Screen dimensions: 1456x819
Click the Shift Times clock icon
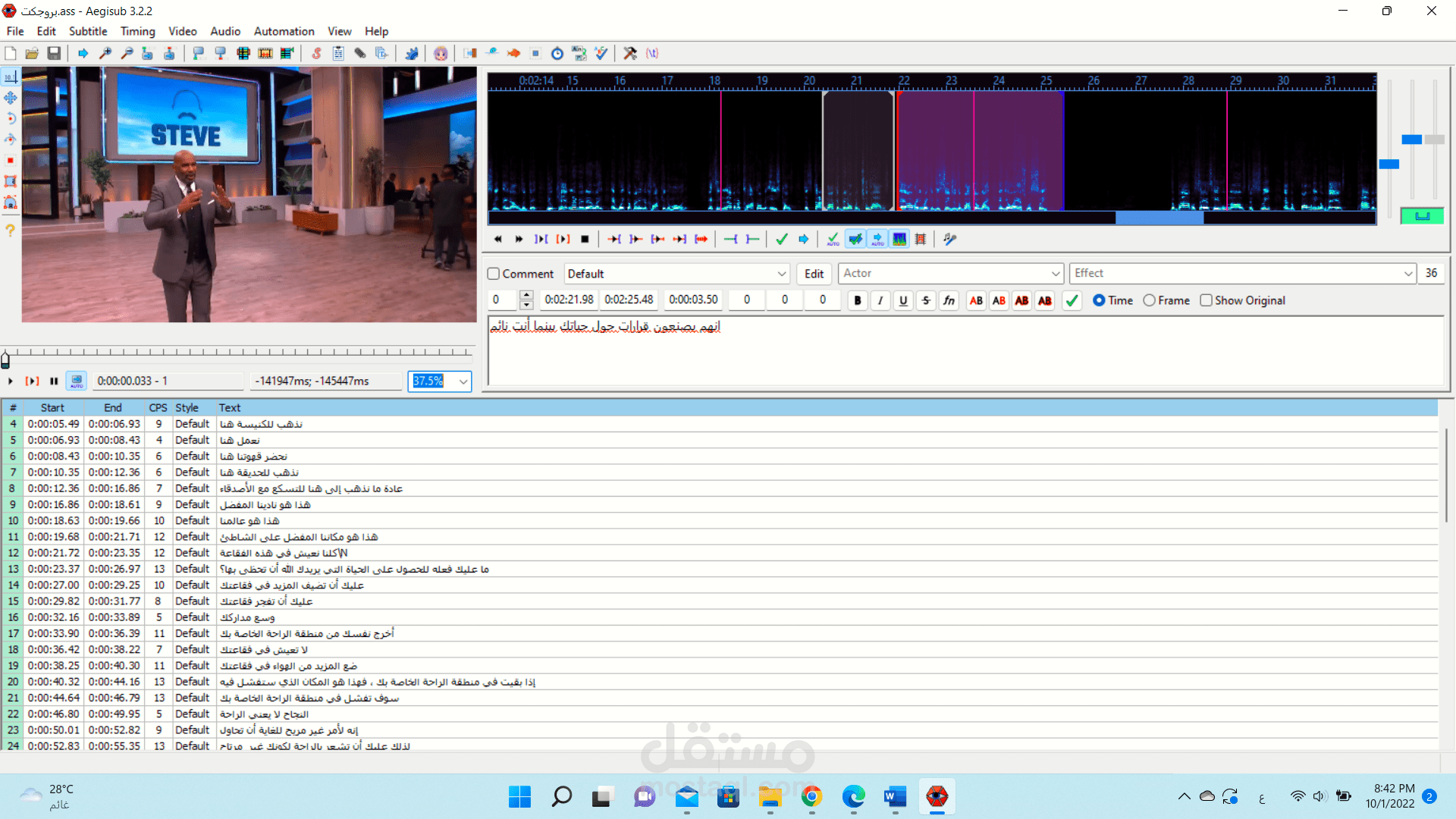[557, 53]
